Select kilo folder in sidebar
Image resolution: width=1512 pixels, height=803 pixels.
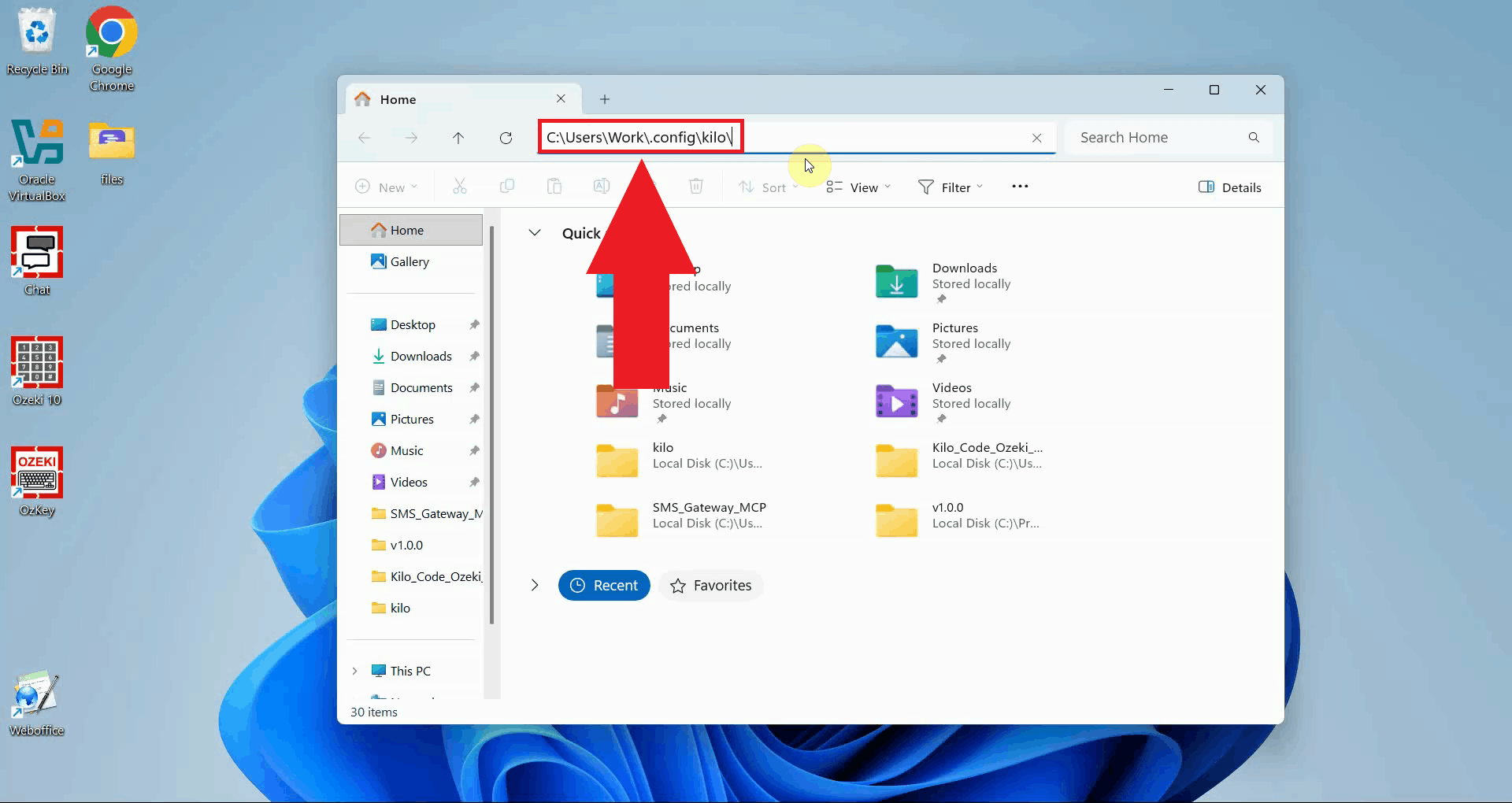pos(411,608)
